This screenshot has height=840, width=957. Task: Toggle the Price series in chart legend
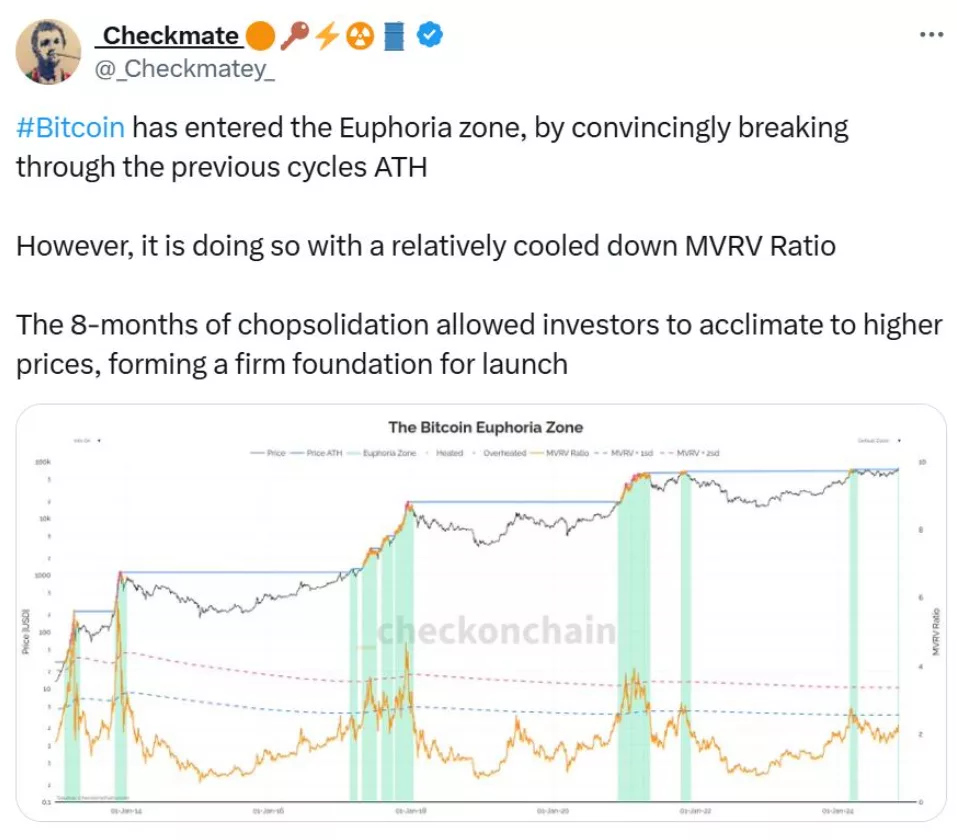pos(268,453)
